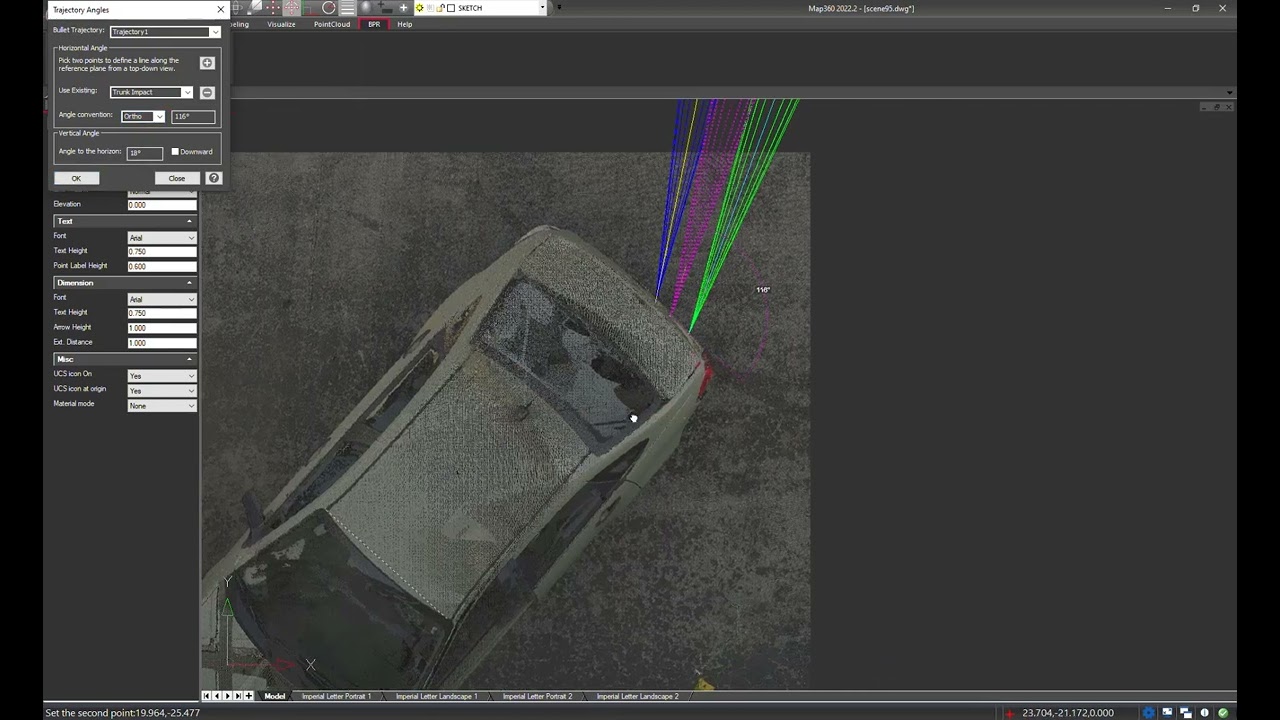
Task: Collapse the Dimension section
Action: [x=189, y=283]
